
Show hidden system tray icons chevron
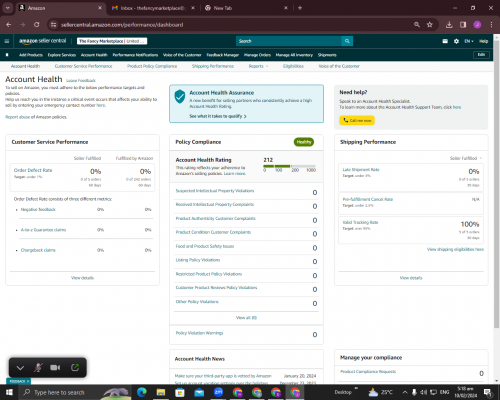coord(405,392)
